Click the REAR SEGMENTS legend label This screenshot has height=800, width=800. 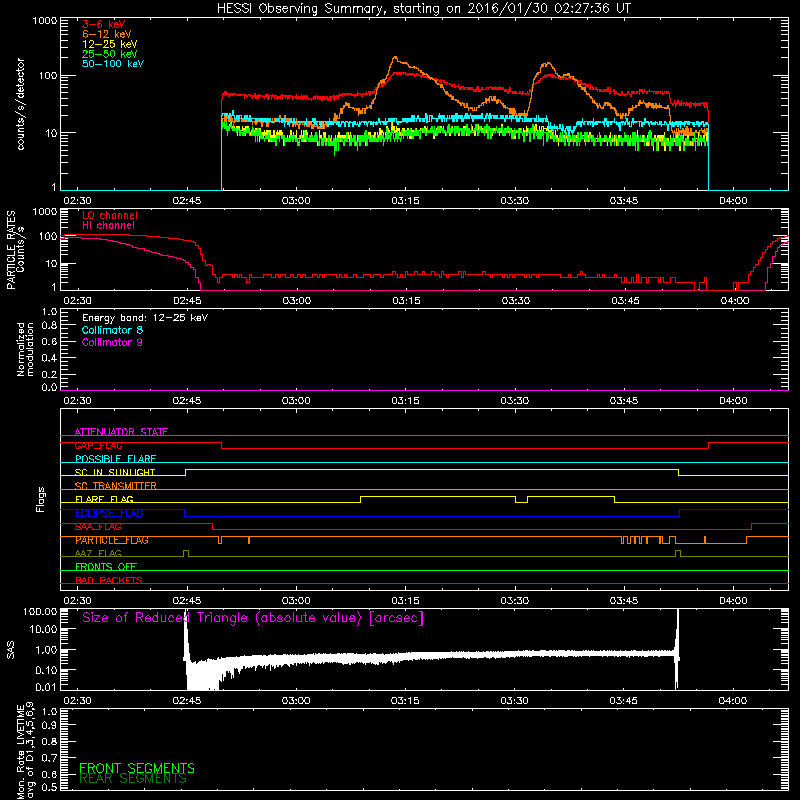tap(133, 779)
